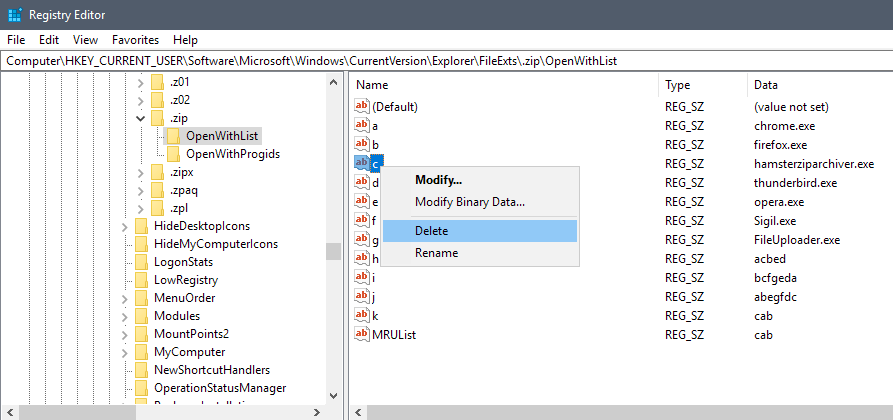Screen dimensions: 893x420
Task: Click the folder icon of .zip key
Action: pos(157,119)
